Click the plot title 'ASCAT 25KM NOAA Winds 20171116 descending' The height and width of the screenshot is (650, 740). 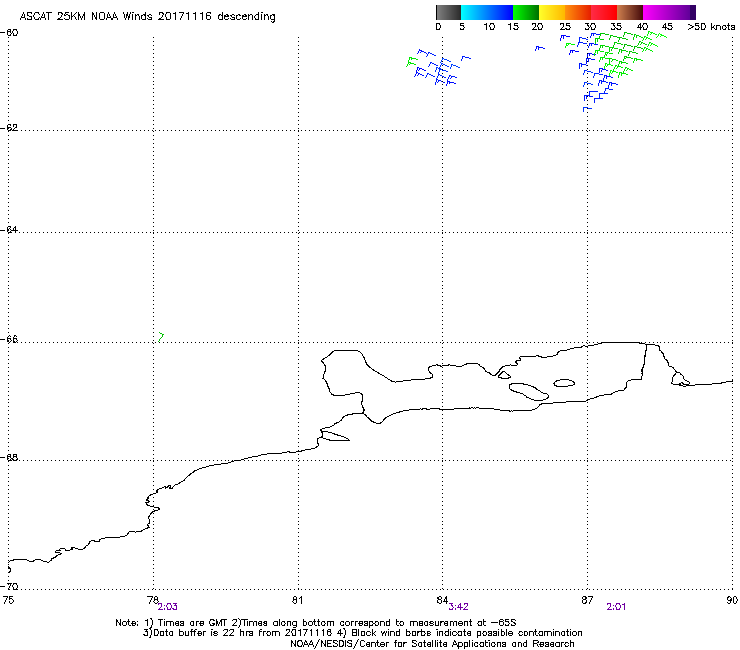147,16
